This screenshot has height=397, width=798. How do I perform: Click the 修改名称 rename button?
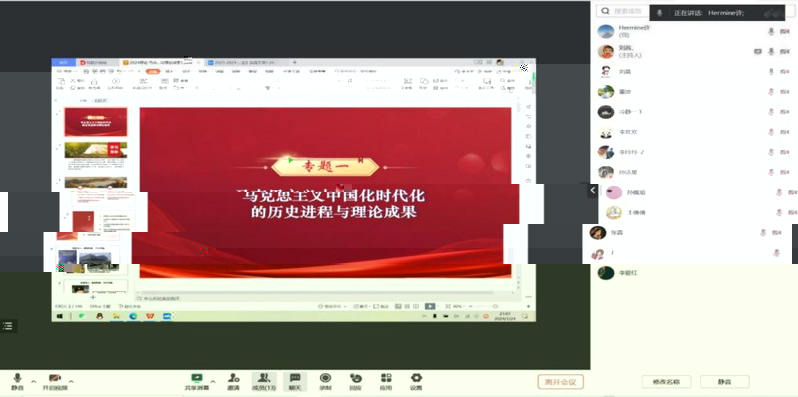[666, 382]
